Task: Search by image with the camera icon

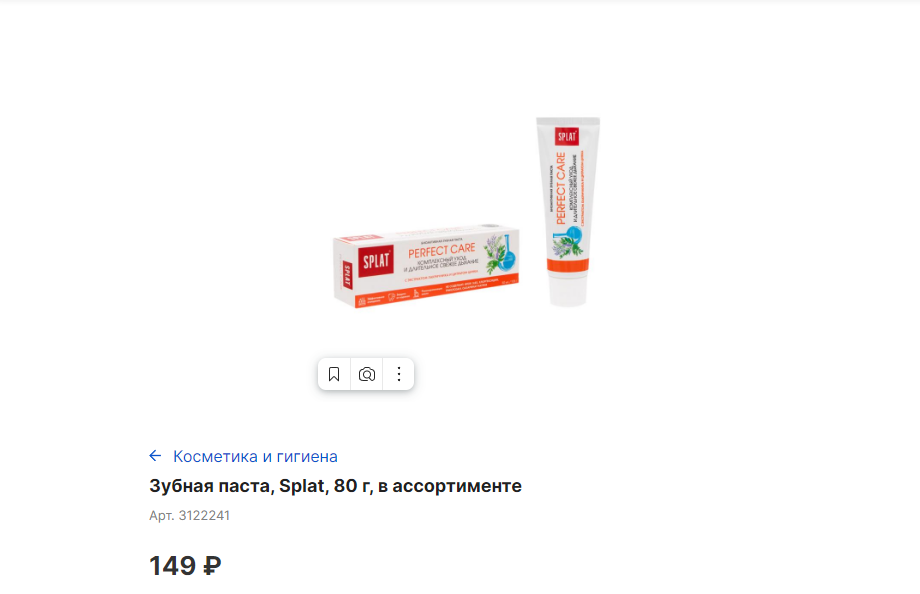Action: [367, 374]
